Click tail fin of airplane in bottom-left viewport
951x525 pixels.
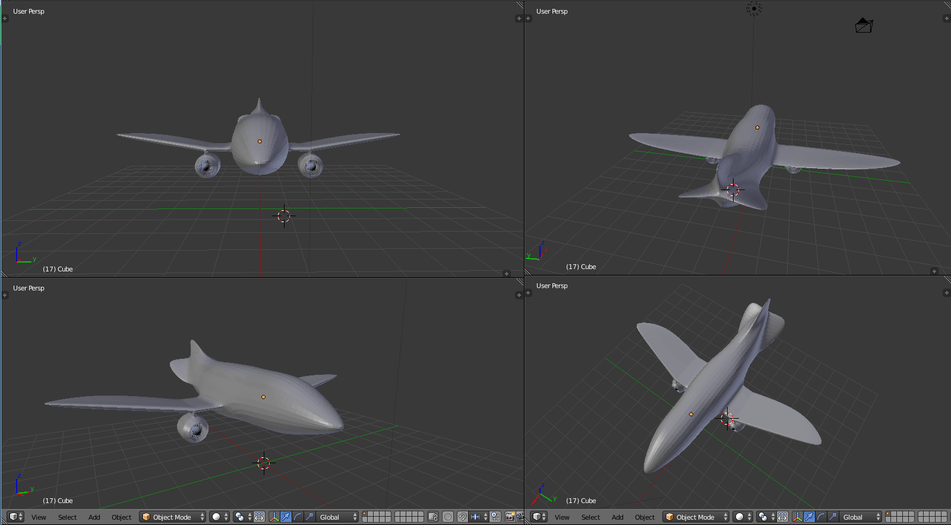coord(197,351)
